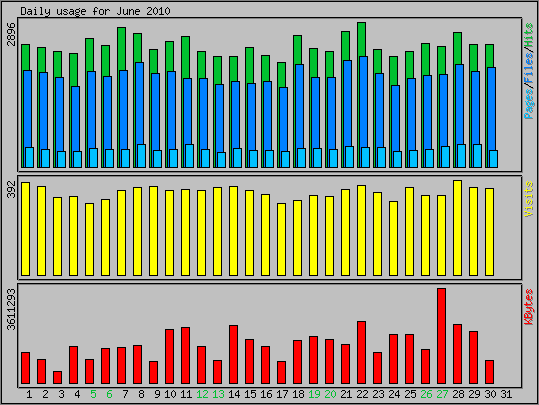Click the cyan Pages bar for day 29
539x405 pixels.
[477, 156]
